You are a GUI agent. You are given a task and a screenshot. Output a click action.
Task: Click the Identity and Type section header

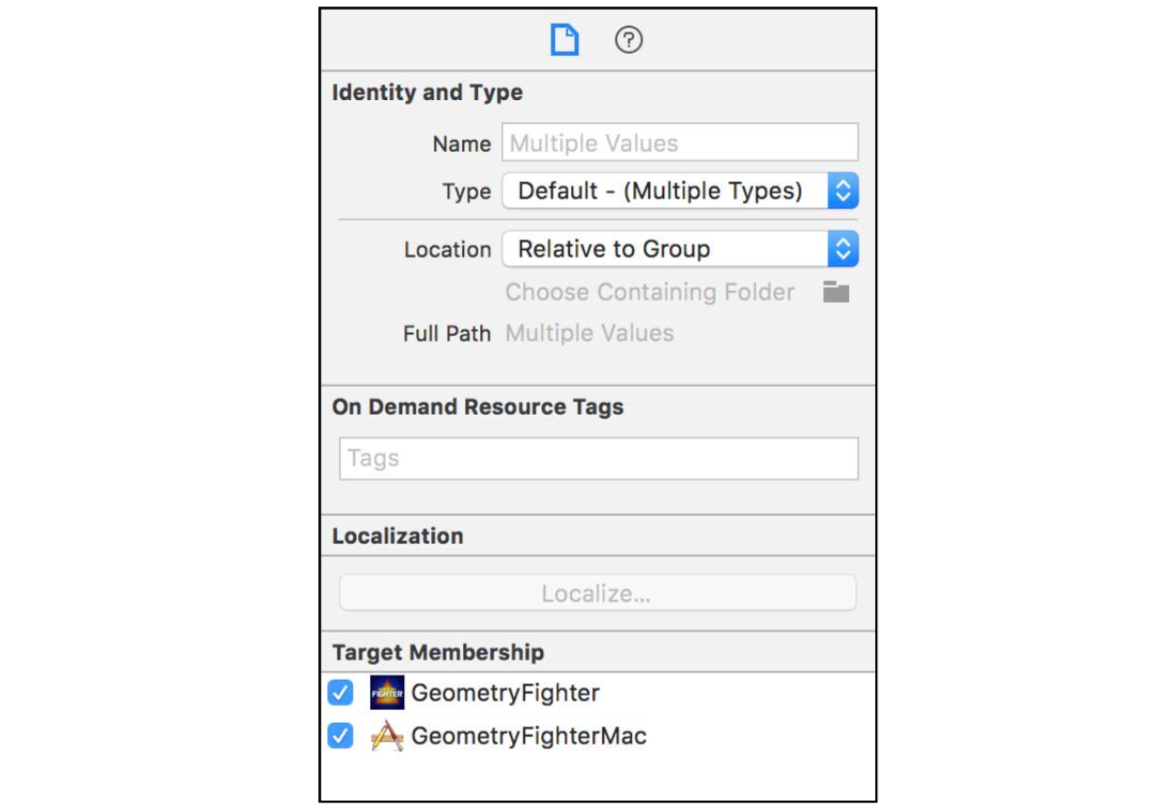tap(427, 93)
